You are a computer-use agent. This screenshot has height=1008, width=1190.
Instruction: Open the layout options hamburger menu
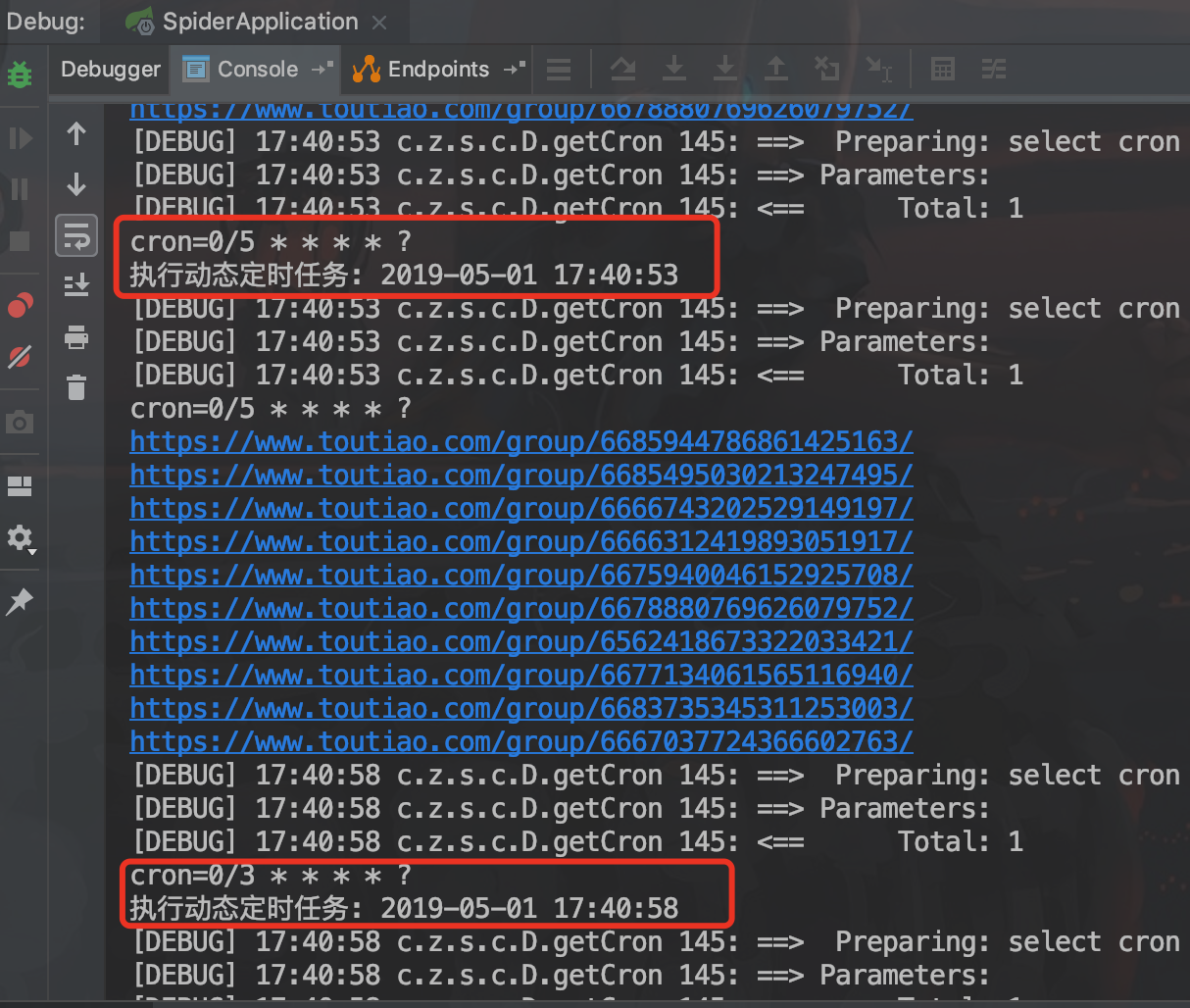[x=560, y=69]
